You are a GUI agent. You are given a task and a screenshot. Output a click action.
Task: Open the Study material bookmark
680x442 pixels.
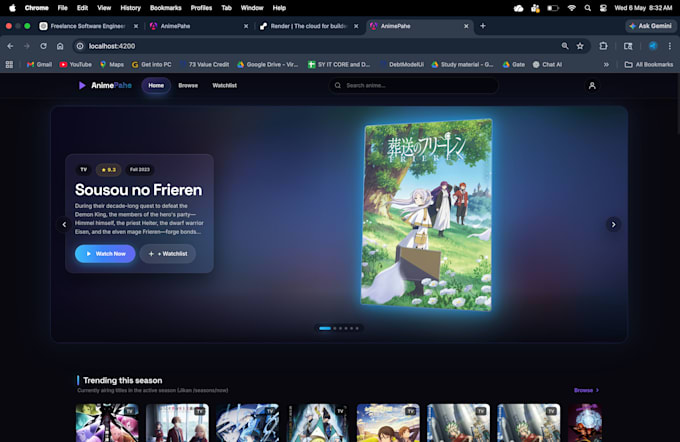point(462,65)
